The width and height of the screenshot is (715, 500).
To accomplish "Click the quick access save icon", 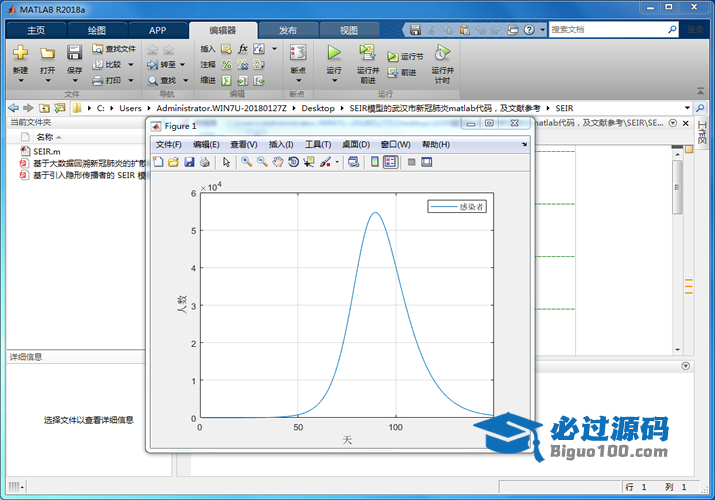I will coord(415,30).
